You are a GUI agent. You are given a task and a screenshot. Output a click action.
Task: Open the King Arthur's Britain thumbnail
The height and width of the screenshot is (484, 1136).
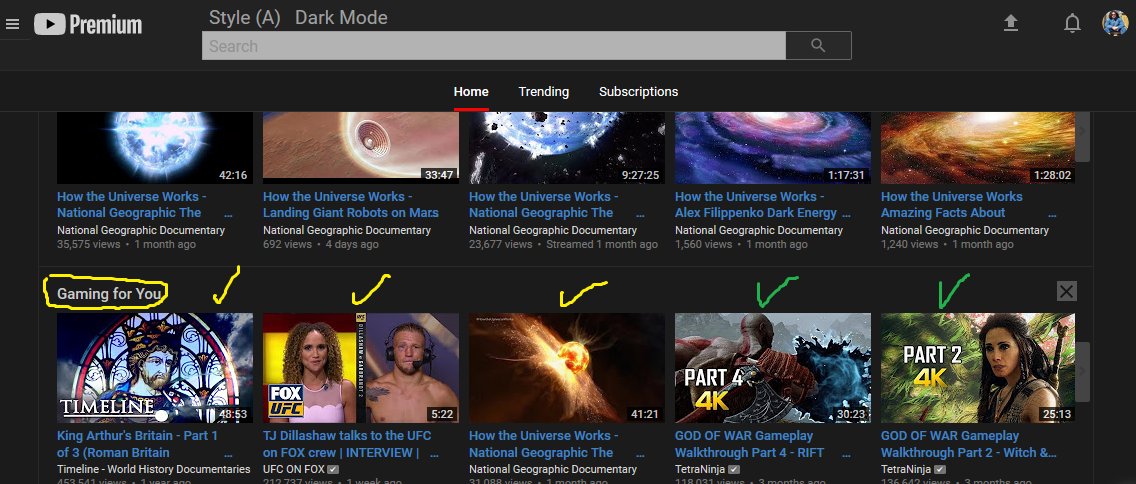[x=155, y=368]
